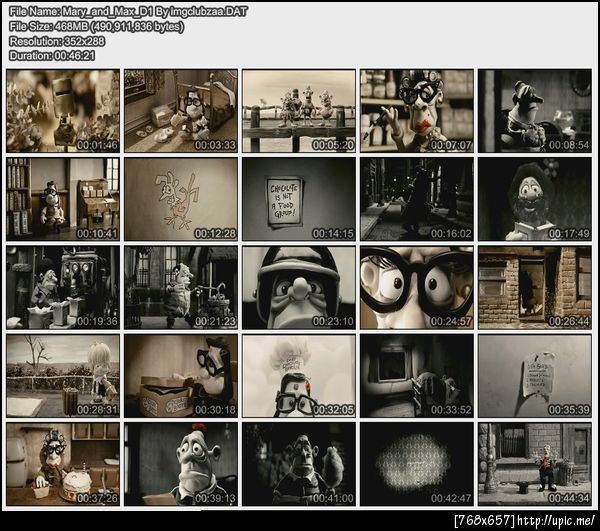Select the cardboard box frame 00:30:18
The width and height of the screenshot is (600, 531).
[x=181, y=376]
